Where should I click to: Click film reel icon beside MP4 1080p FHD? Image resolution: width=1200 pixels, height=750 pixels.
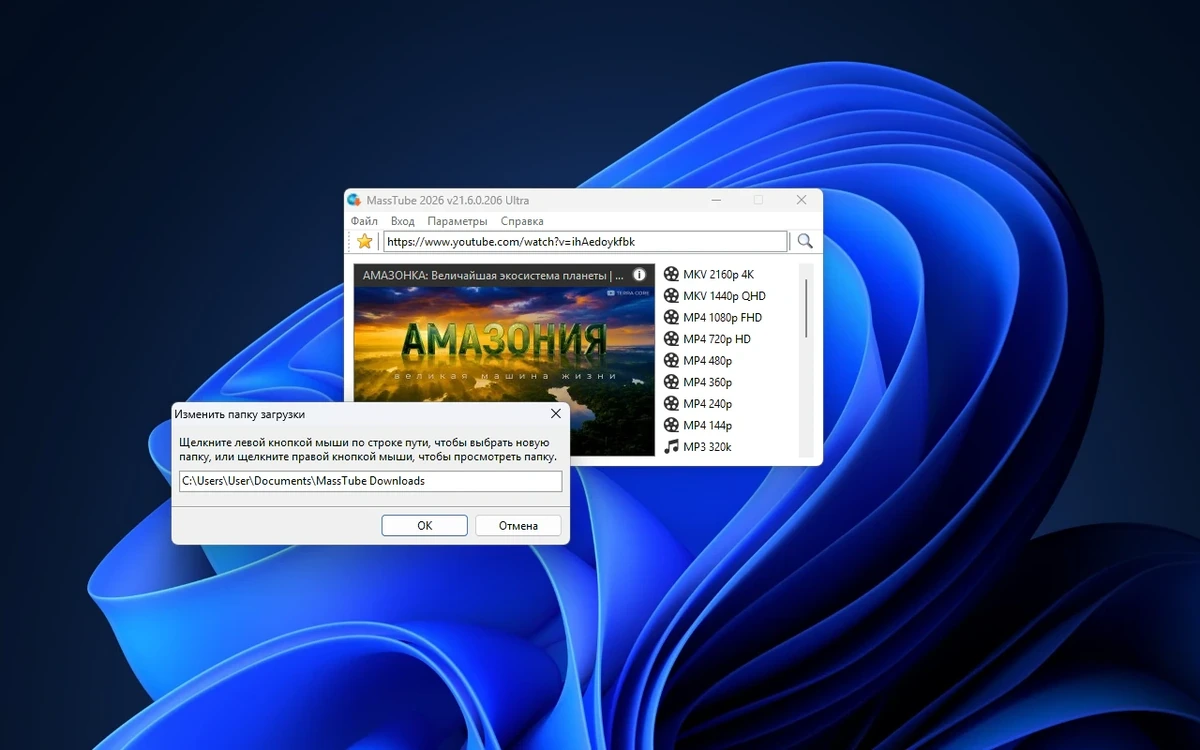pyautogui.click(x=671, y=317)
